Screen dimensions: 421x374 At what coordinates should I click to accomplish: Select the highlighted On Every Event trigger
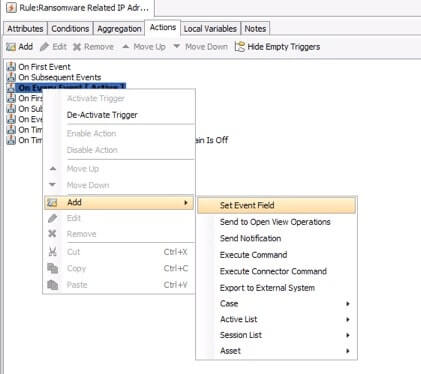click(x=72, y=87)
